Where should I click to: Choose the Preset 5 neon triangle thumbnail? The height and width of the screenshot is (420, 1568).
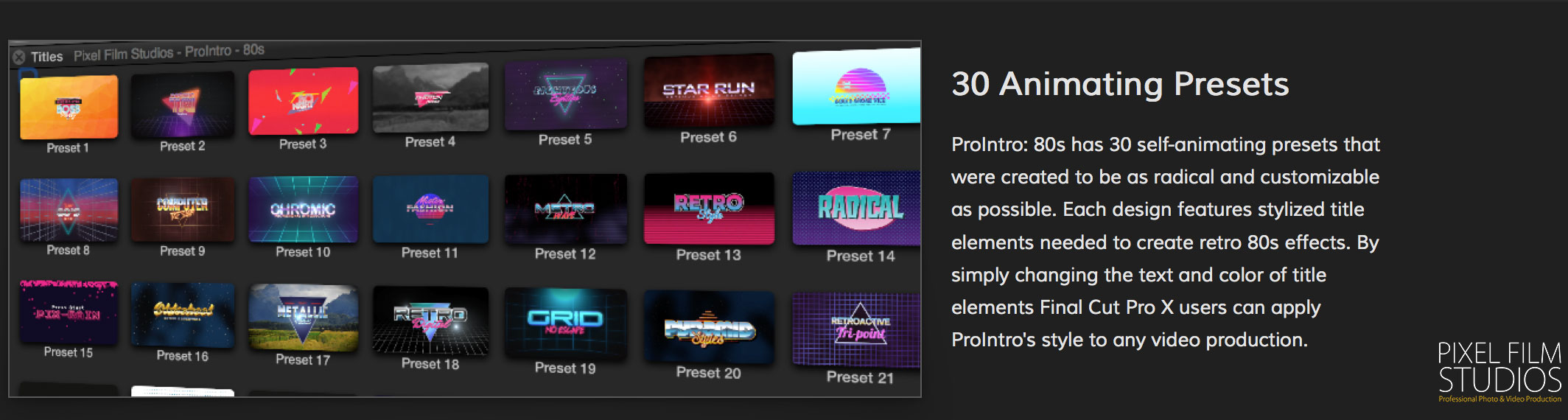565,95
